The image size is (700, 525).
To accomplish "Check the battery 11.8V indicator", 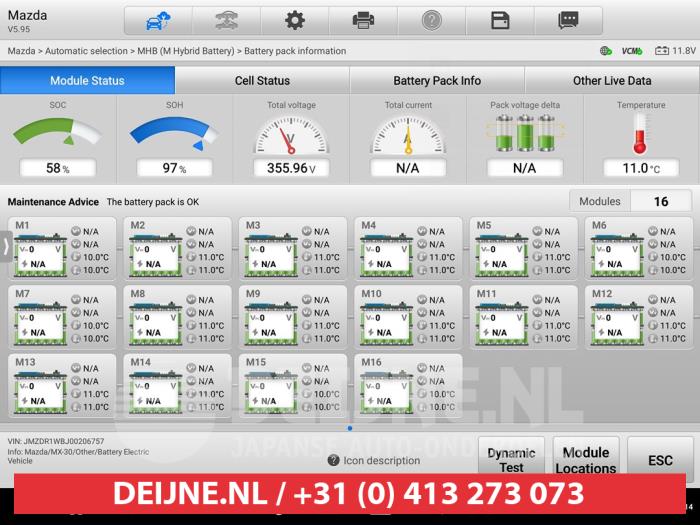I will point(675,51).
